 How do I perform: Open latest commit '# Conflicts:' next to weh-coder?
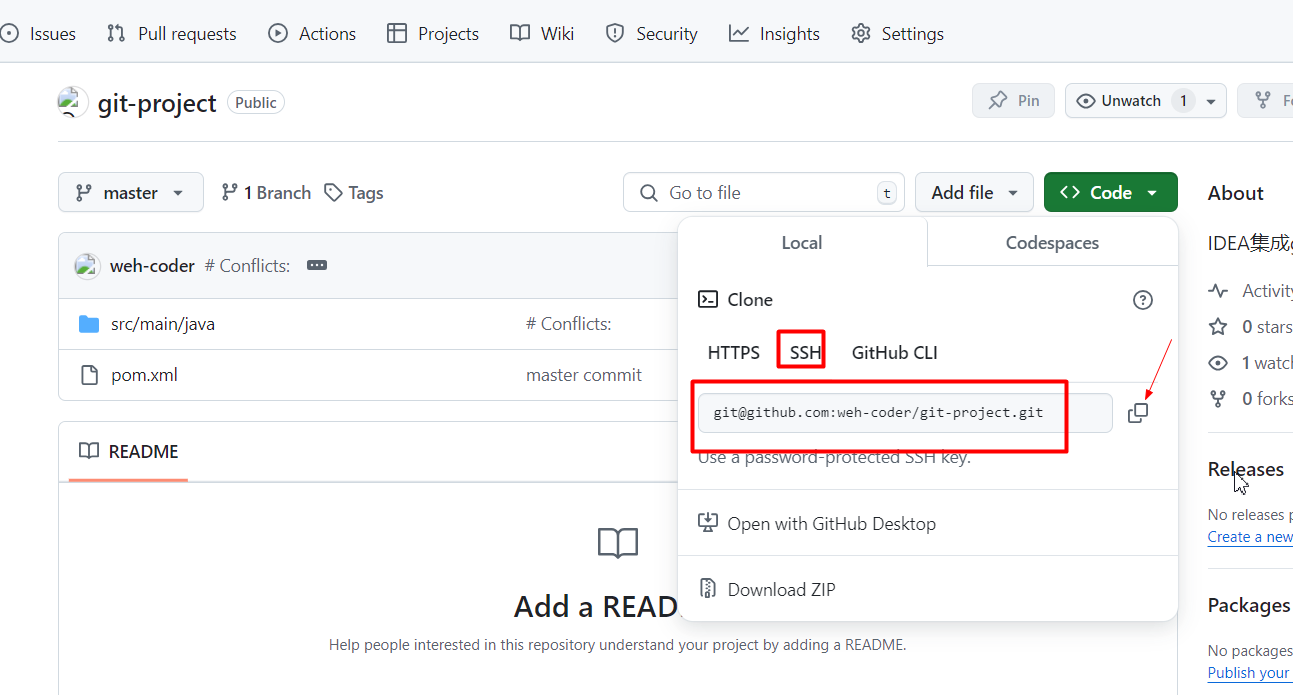(247, 266)
